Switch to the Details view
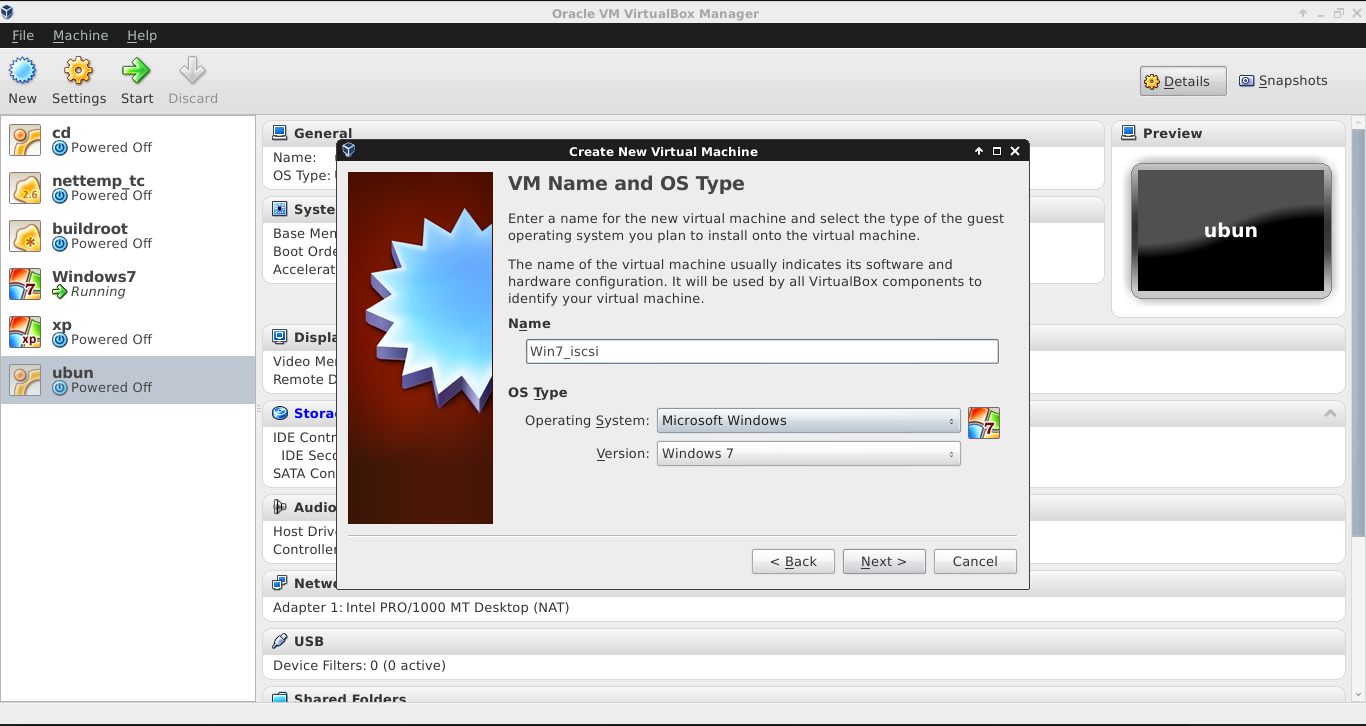1366x726 pixels. pyautogui.click(x=1183, y=81)
